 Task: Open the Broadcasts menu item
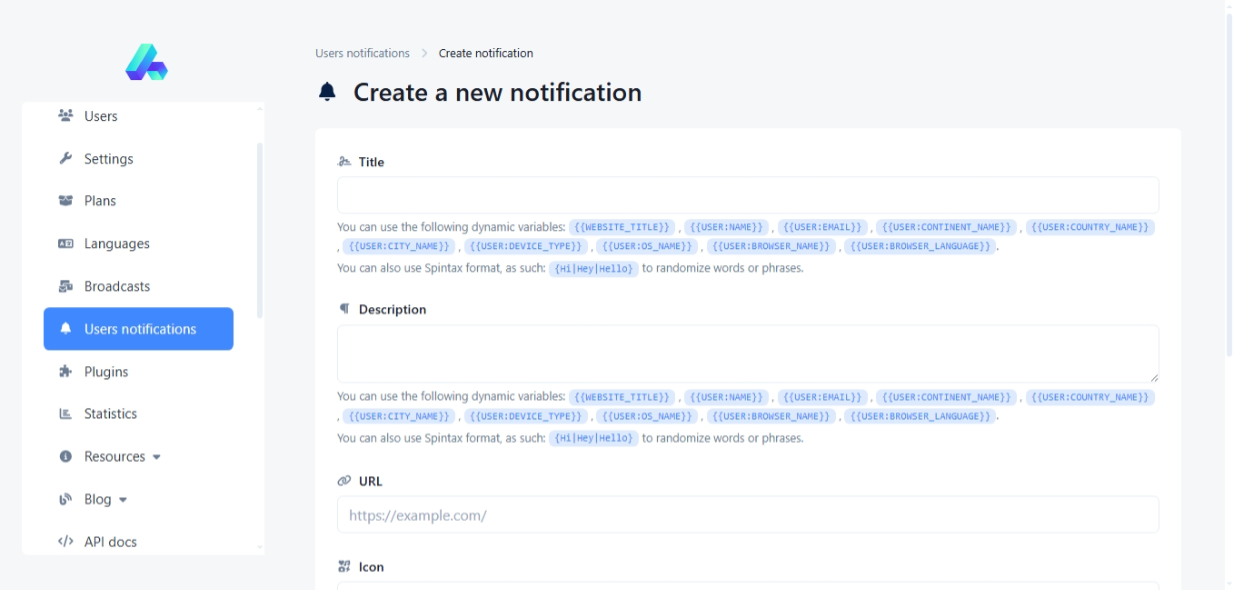pos(116,287)
